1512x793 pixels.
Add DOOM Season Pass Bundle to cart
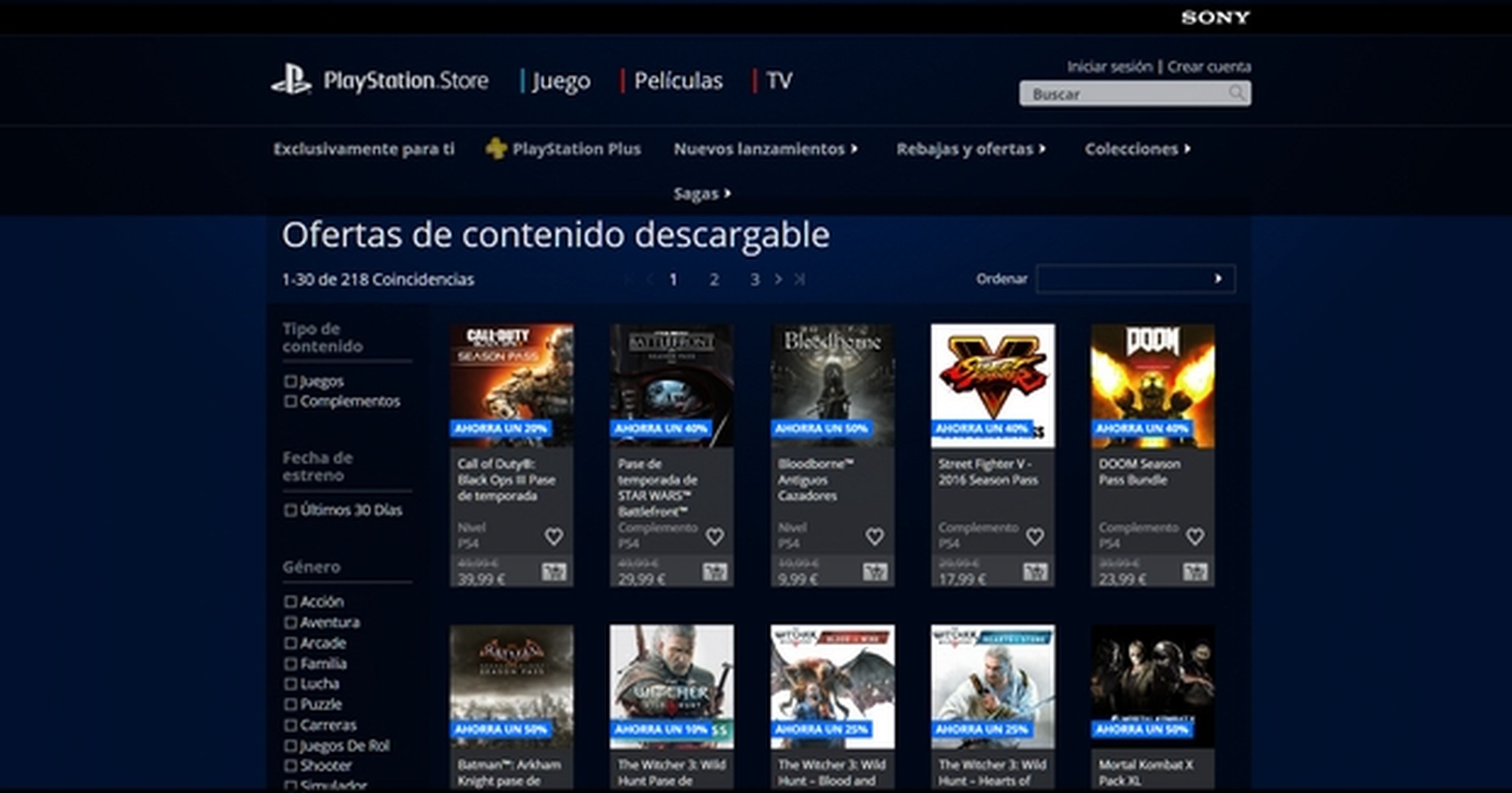1195,572
